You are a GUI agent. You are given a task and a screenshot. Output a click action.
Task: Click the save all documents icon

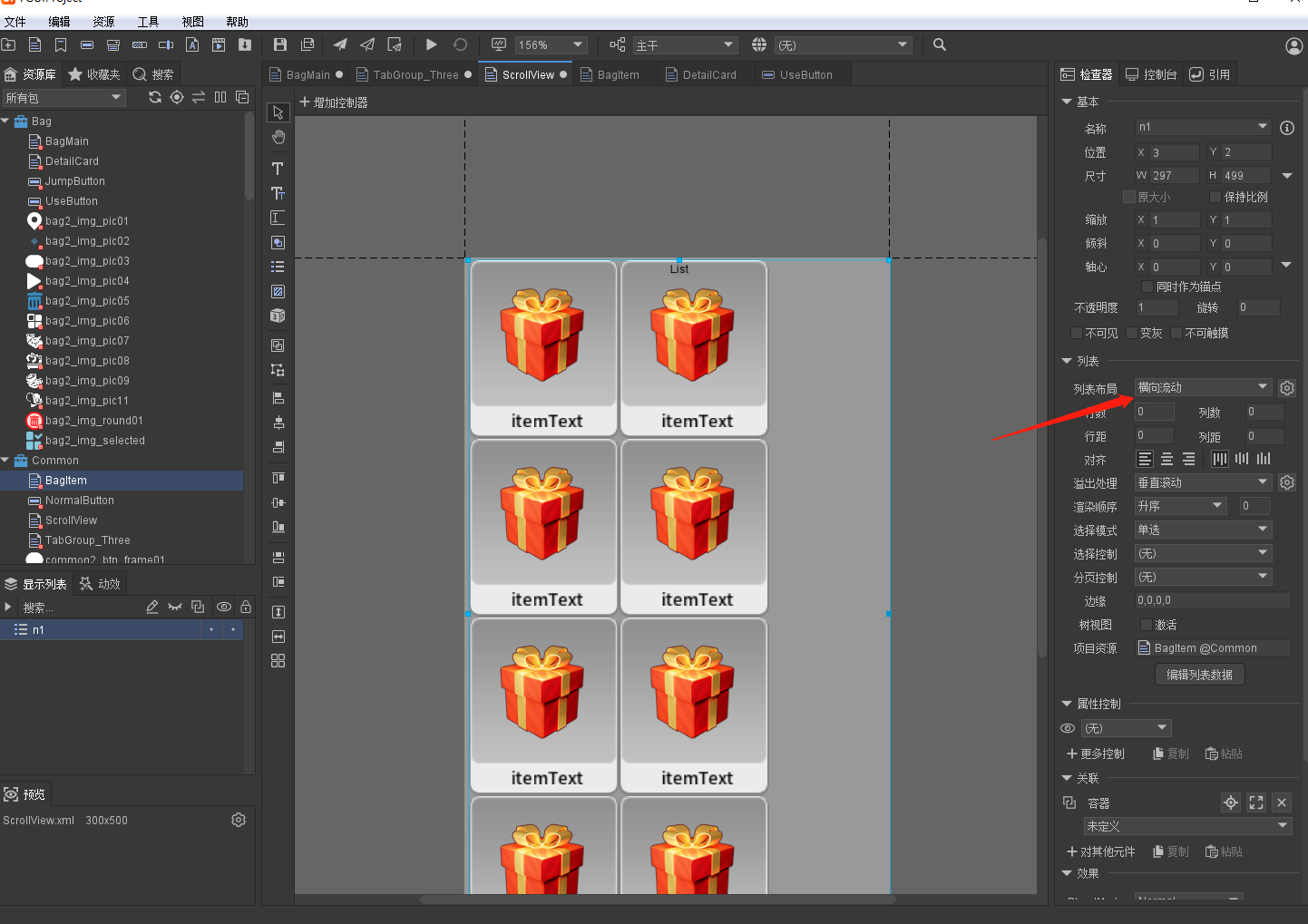tap(307, 44)
